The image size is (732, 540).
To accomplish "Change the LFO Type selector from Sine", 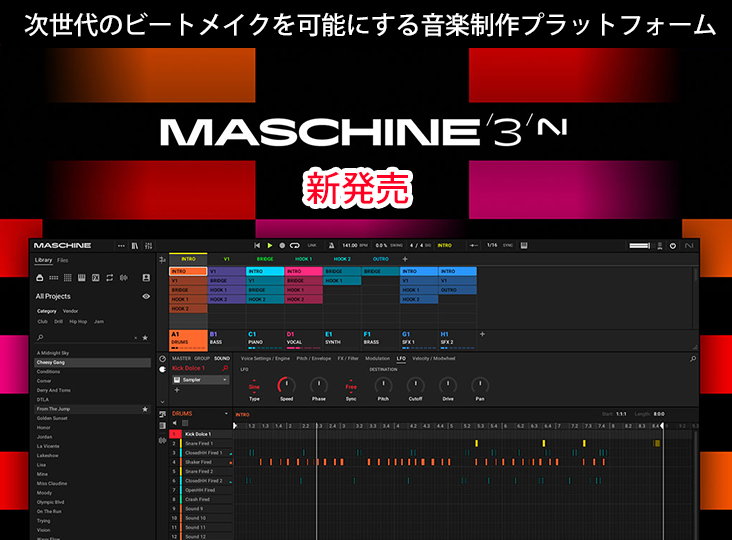I will (x=254, y=387).
